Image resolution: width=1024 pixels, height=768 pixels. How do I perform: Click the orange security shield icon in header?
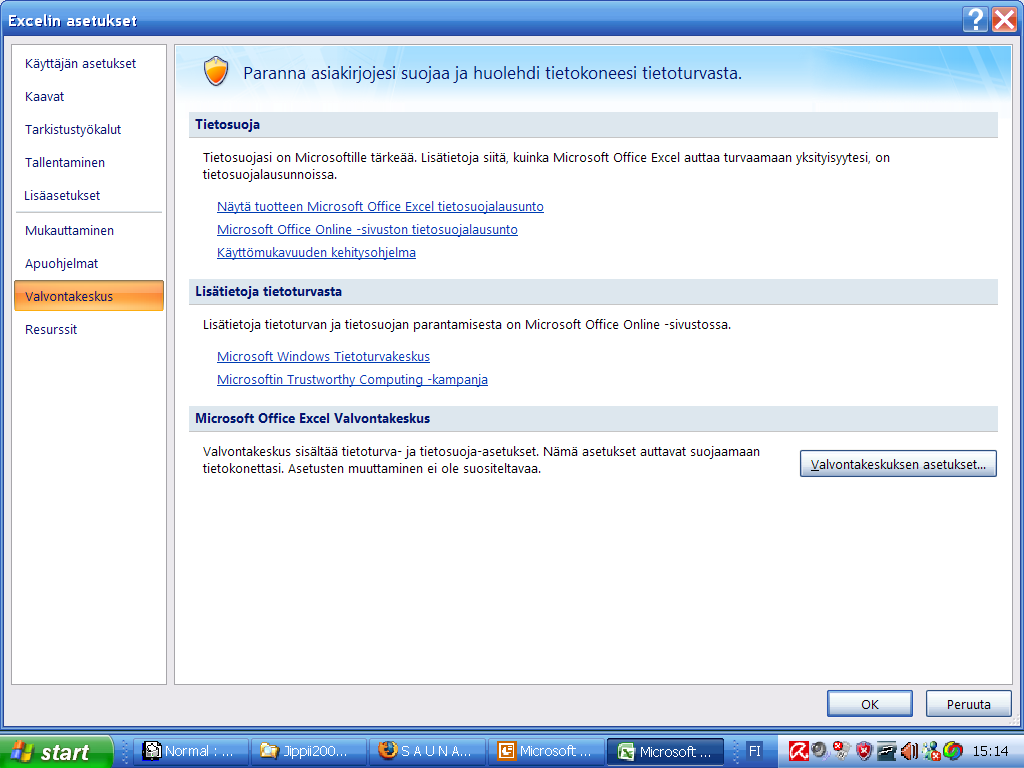[216, 71]
